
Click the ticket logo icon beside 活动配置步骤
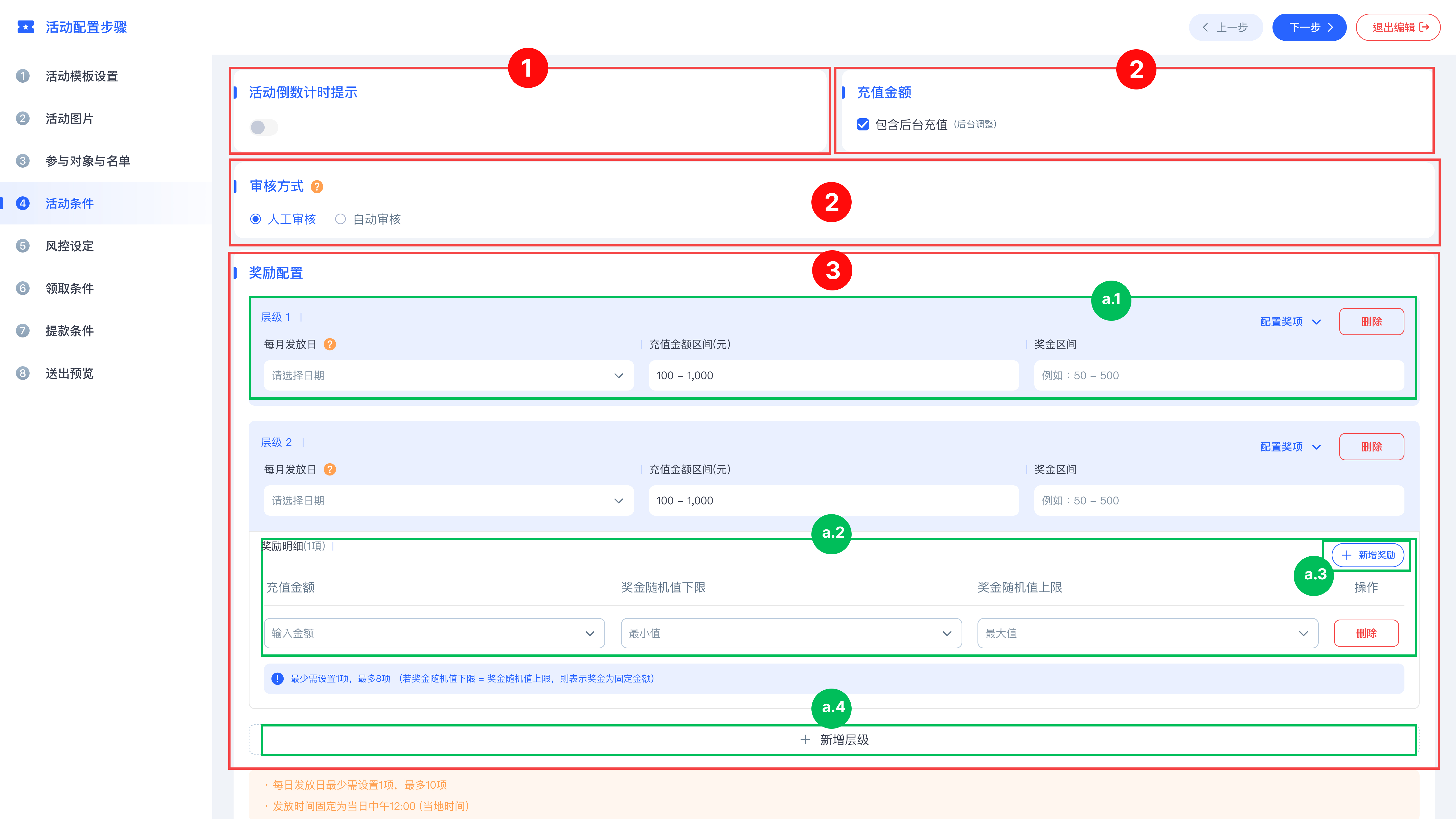pos(26,27)
